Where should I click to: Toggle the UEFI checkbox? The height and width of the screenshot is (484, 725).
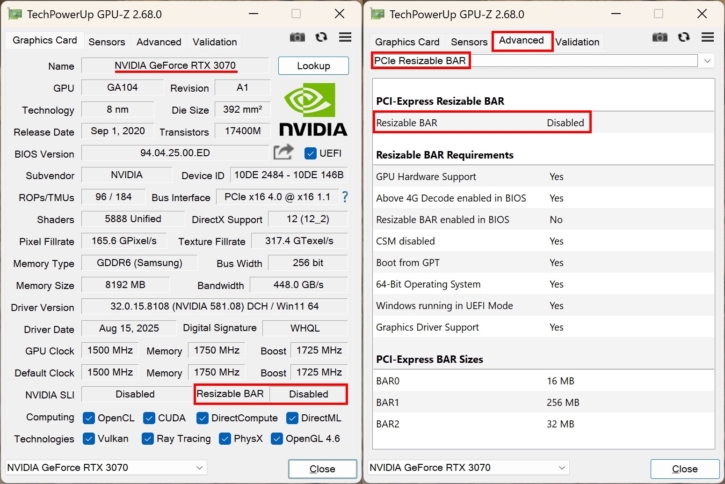pos(311,153)
